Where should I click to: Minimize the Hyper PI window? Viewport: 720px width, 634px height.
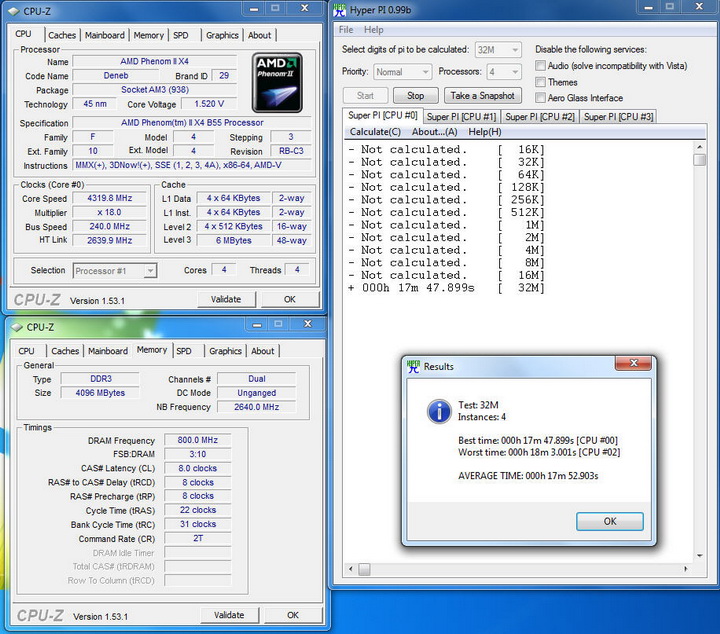648,7
